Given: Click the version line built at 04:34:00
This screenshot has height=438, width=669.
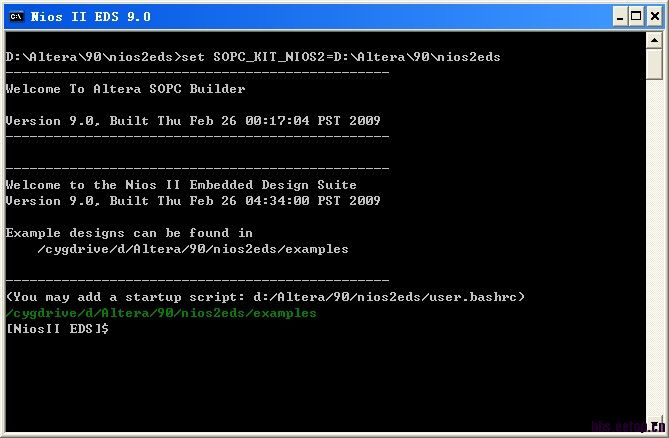Looking at the screenshot, I should click(193, 201).
